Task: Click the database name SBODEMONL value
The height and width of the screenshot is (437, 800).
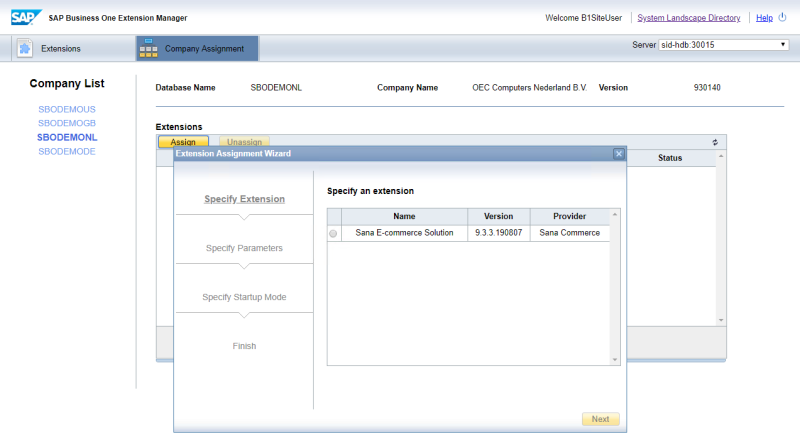Action: 276,88
